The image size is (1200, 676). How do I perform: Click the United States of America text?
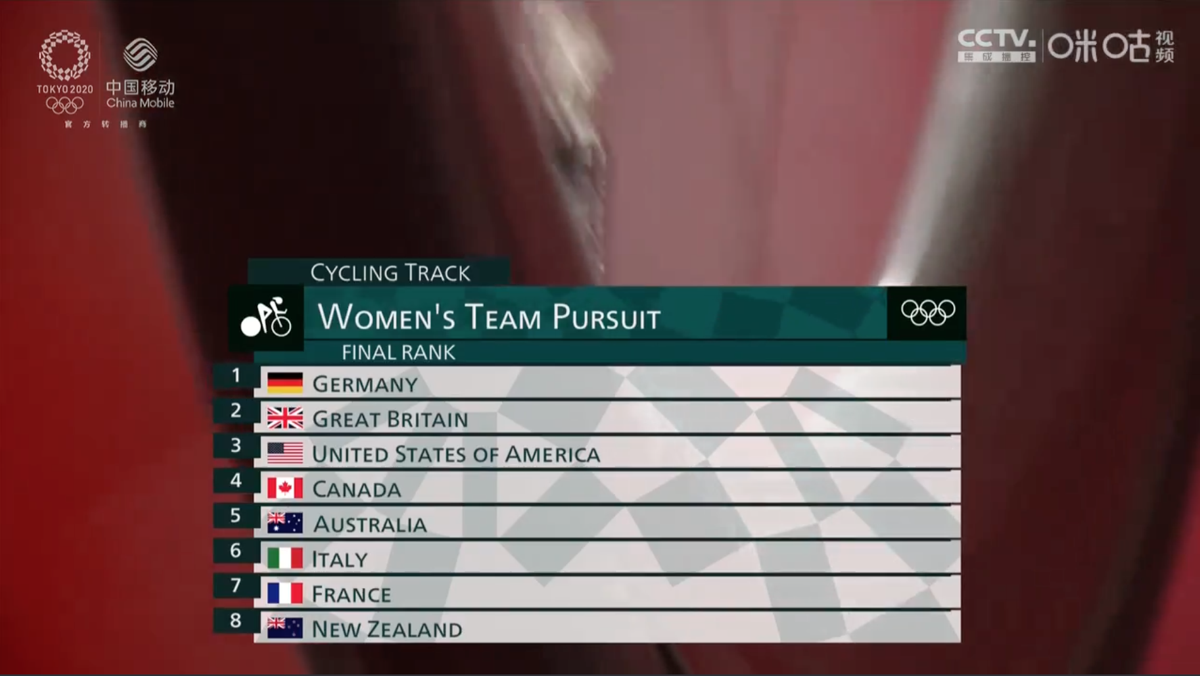pos(456,454)
